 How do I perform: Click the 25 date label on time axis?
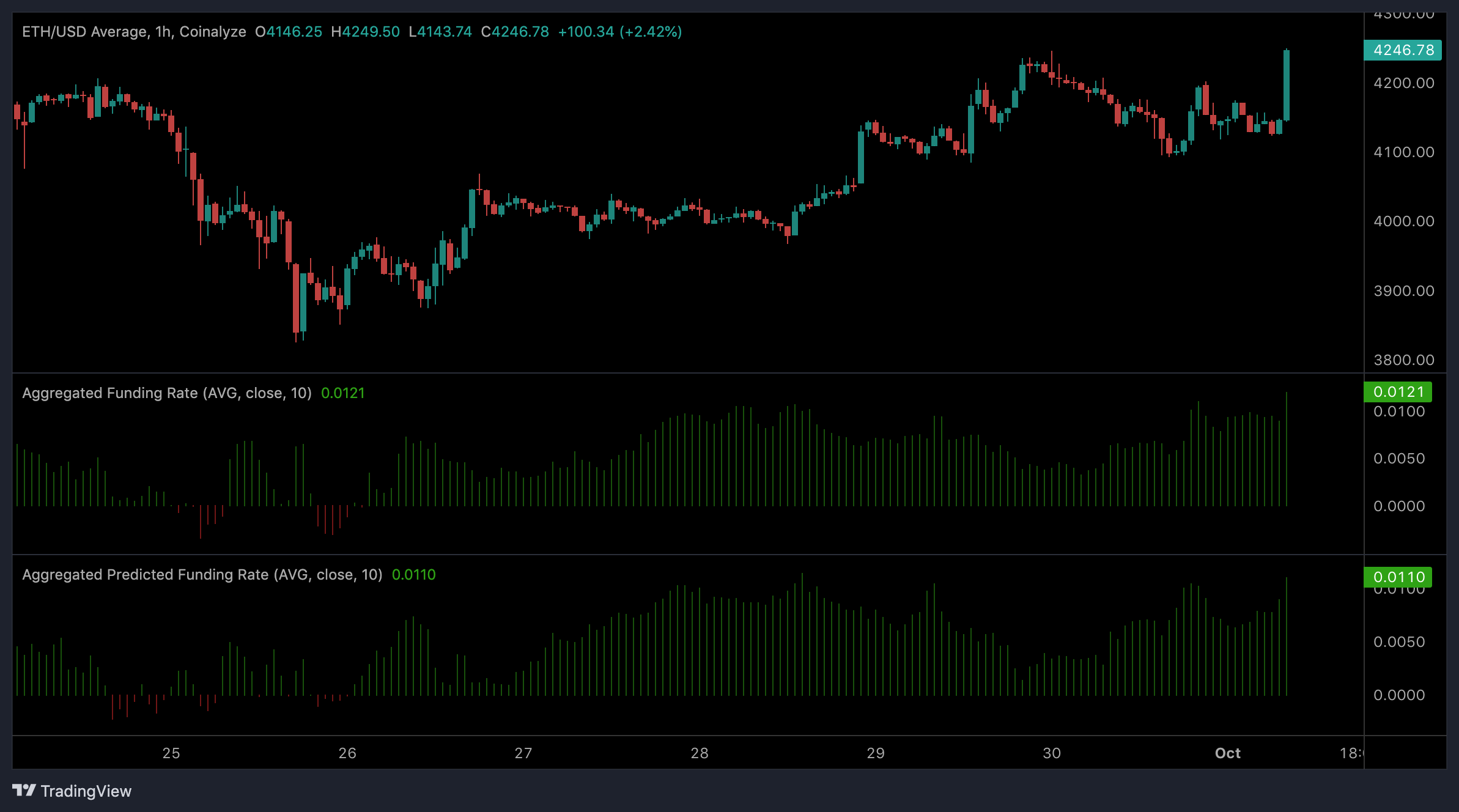pos(171,753)
